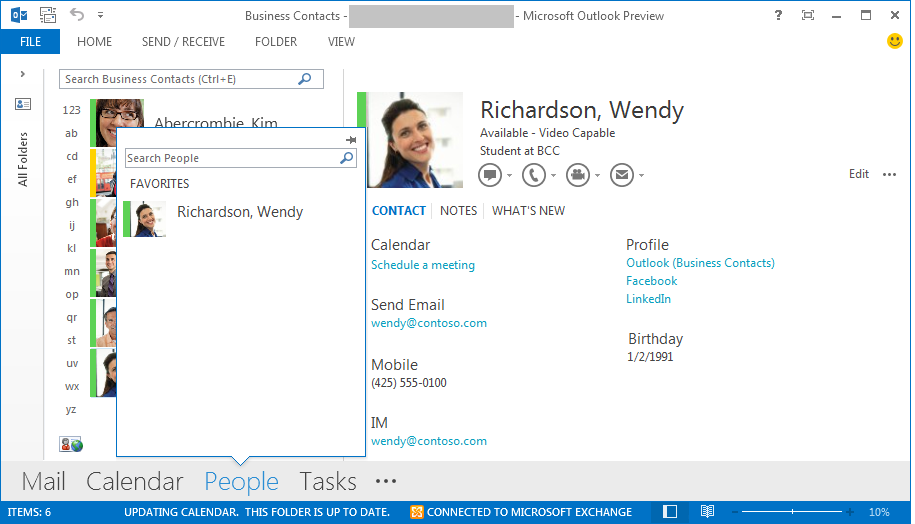Switch to Normal view in the status bar
Viewport: 915px width, 524px height.
670,512
